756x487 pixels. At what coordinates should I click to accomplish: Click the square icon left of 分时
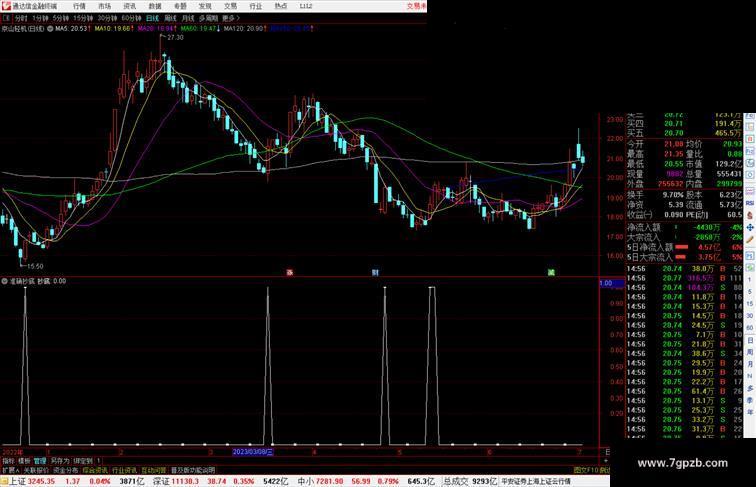click(x=7, y=18)
